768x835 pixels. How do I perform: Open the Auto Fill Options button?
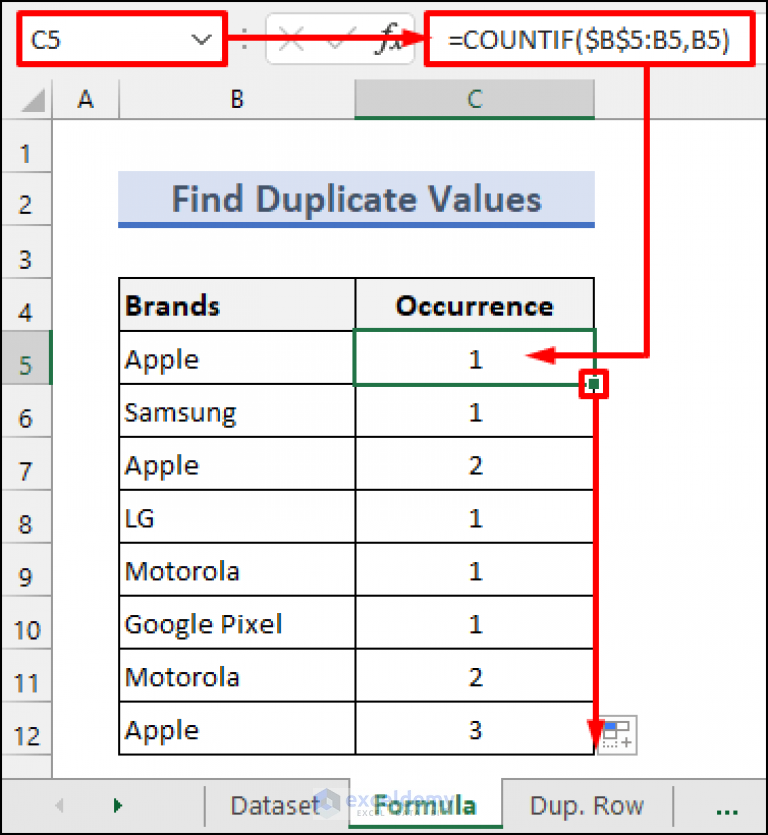[x=618, y=735]
